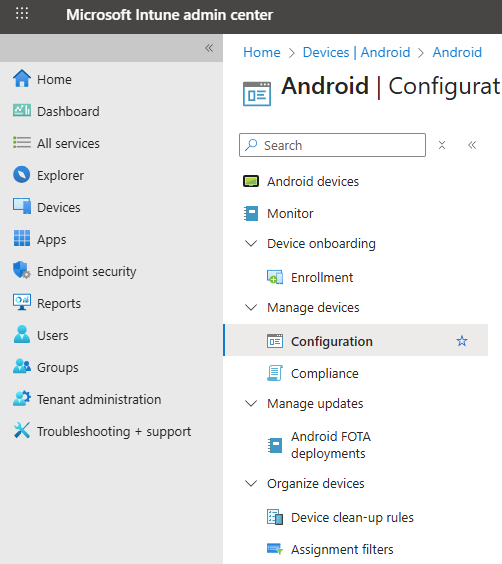Click the Android devices screen icon

(251, 181)
